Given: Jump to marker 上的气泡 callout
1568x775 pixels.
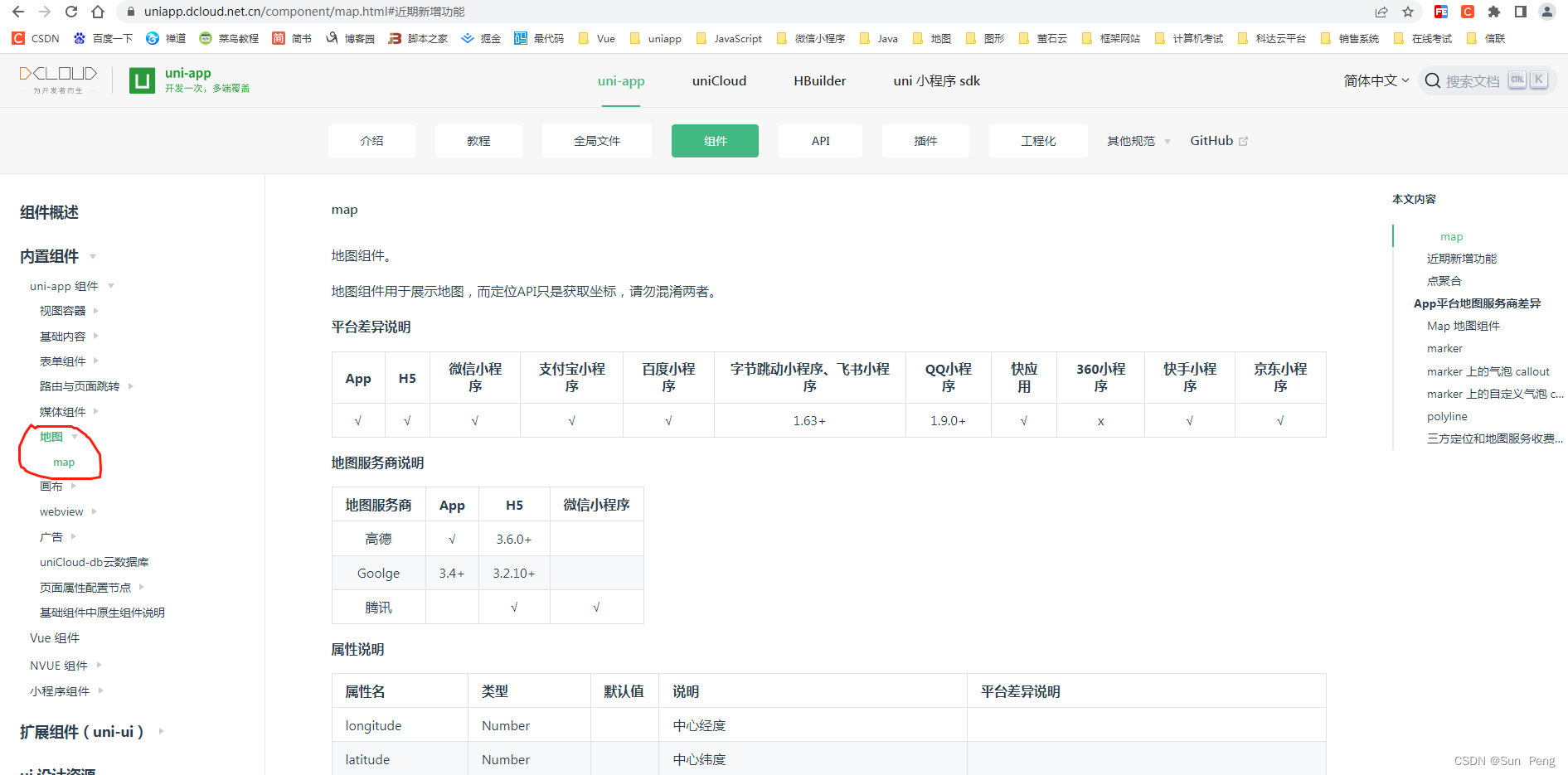Looking at the screenshot, I should click(x=1488, y=371).
